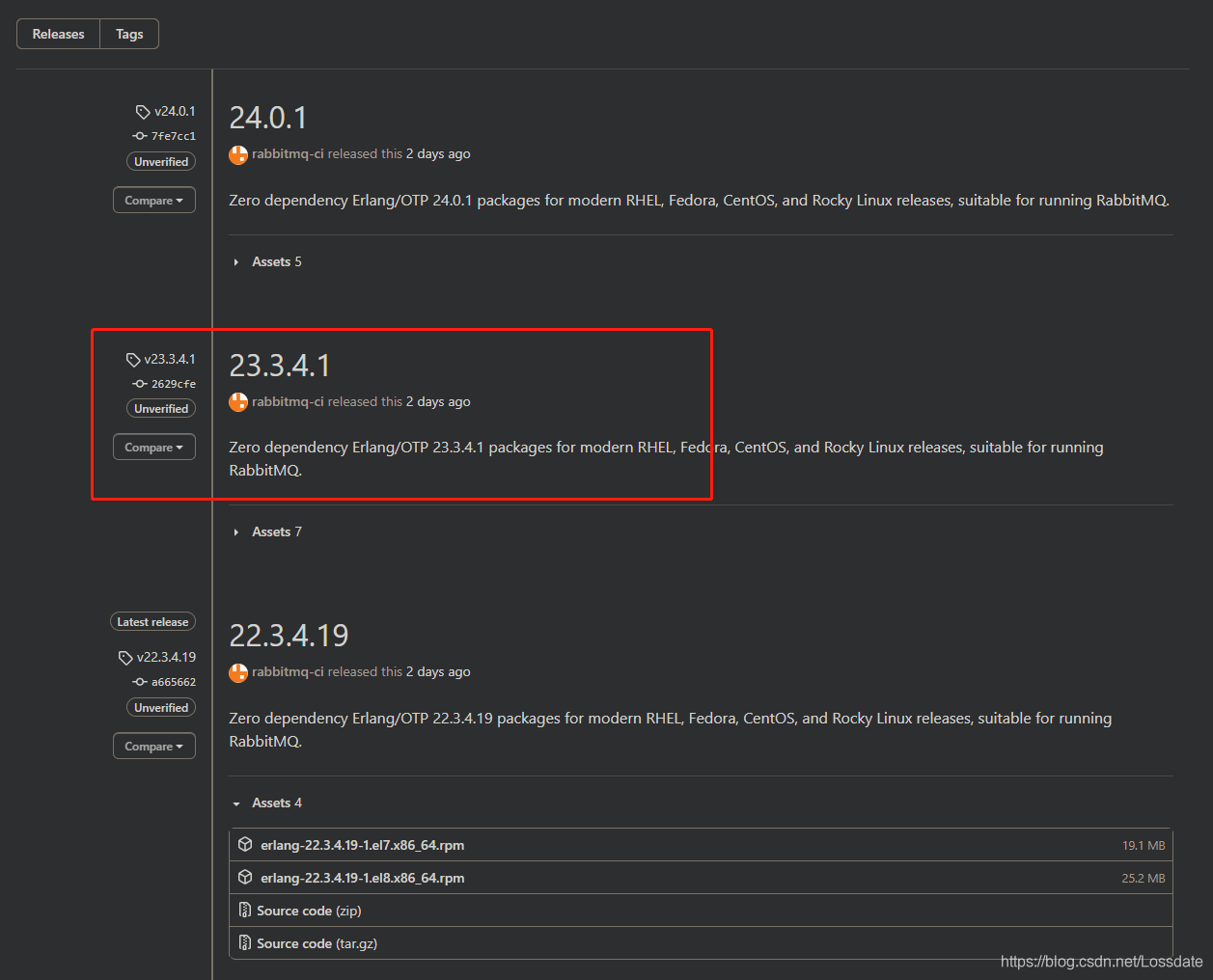Open the tag icon beside v23.3.4.1
Screen dimensions: 1213x980
click(133, 360)
